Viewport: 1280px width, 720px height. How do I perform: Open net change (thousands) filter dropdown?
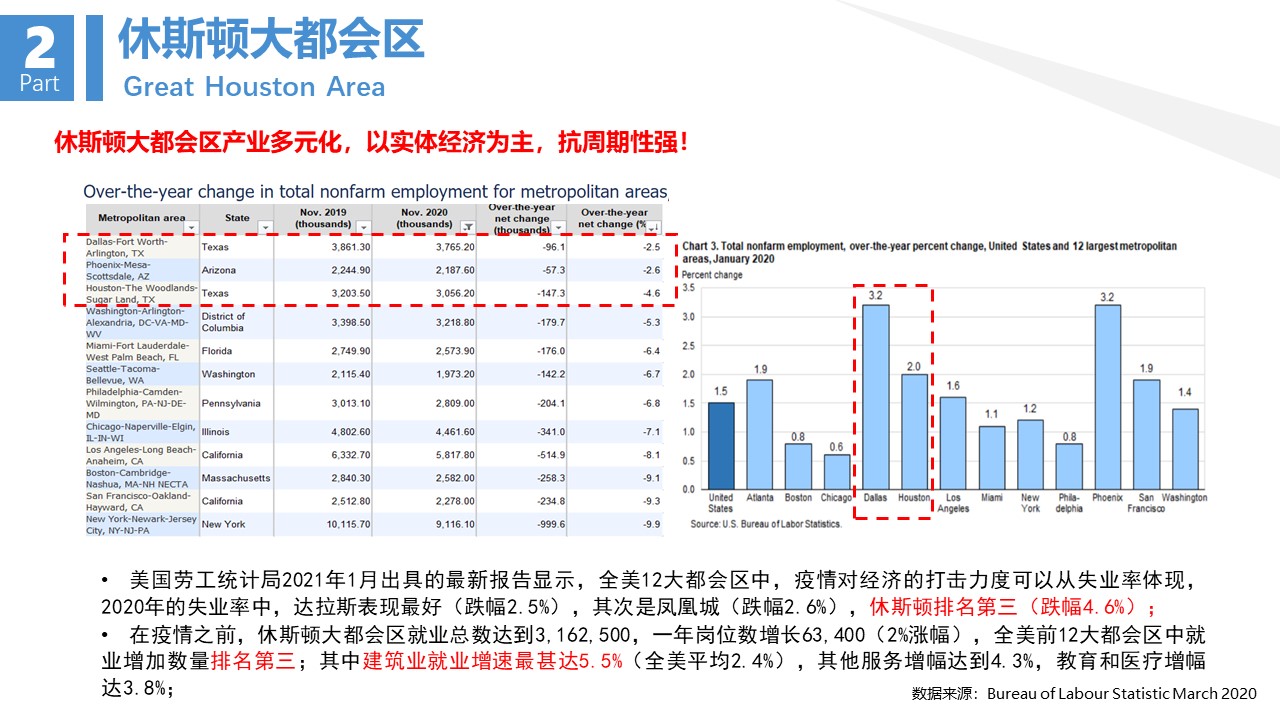click(557, 229)
